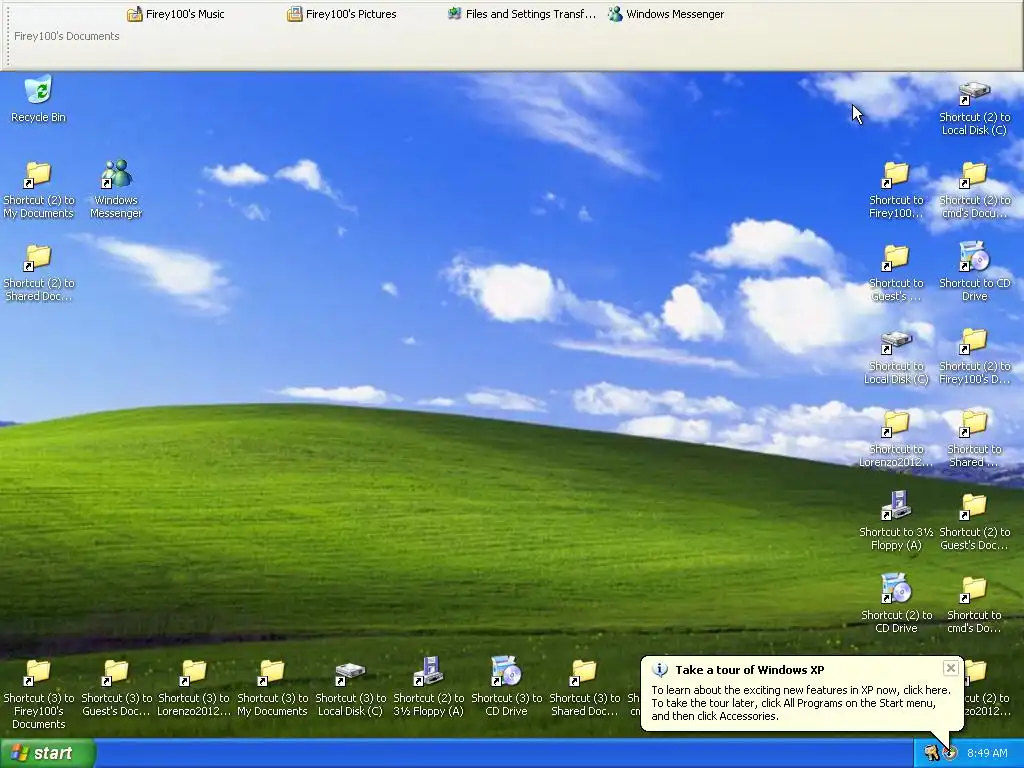Select Shortcut (2) to My Documents icon

pos(39,189)
